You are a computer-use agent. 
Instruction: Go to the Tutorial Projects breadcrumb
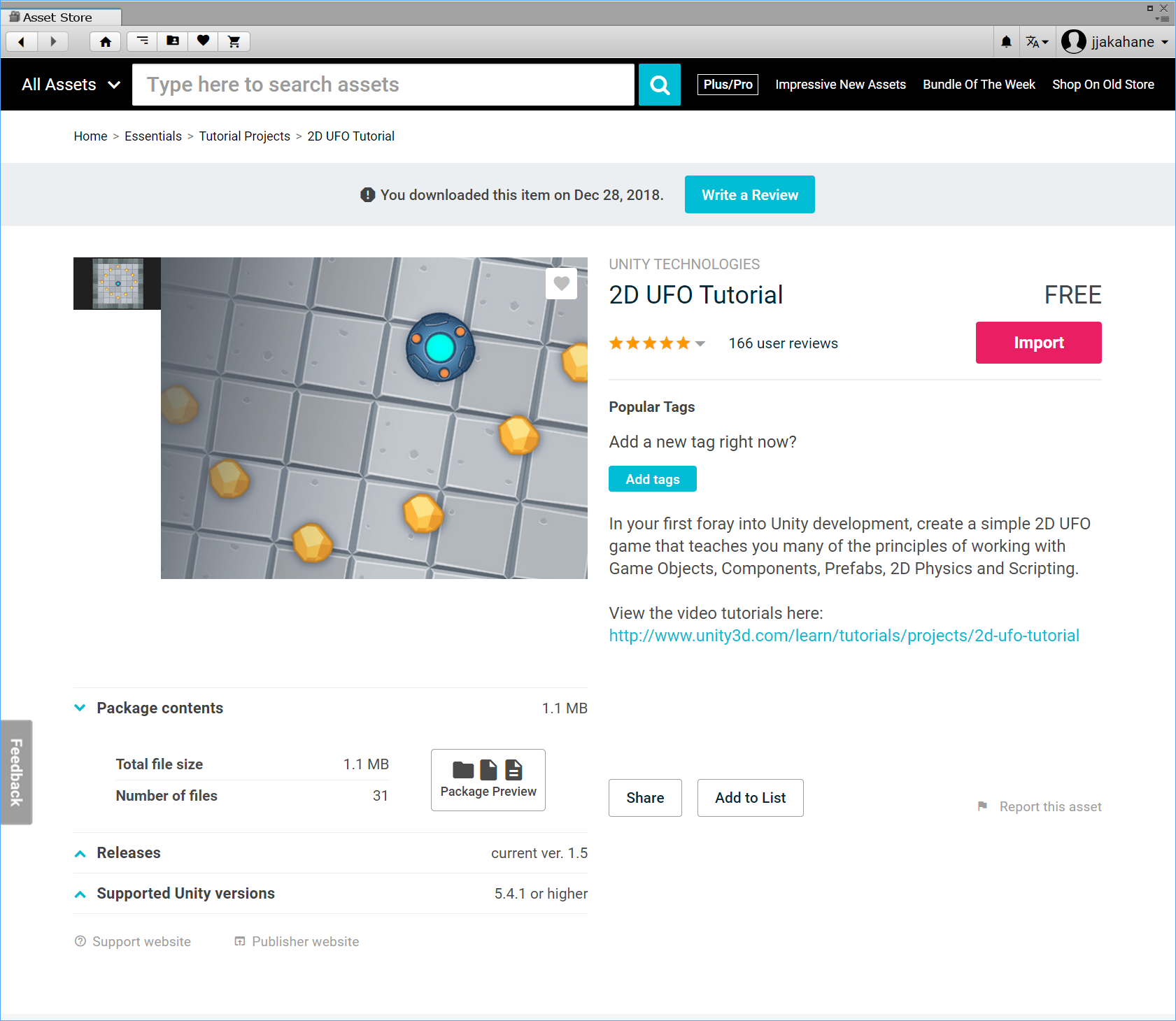tap(244, 136)
